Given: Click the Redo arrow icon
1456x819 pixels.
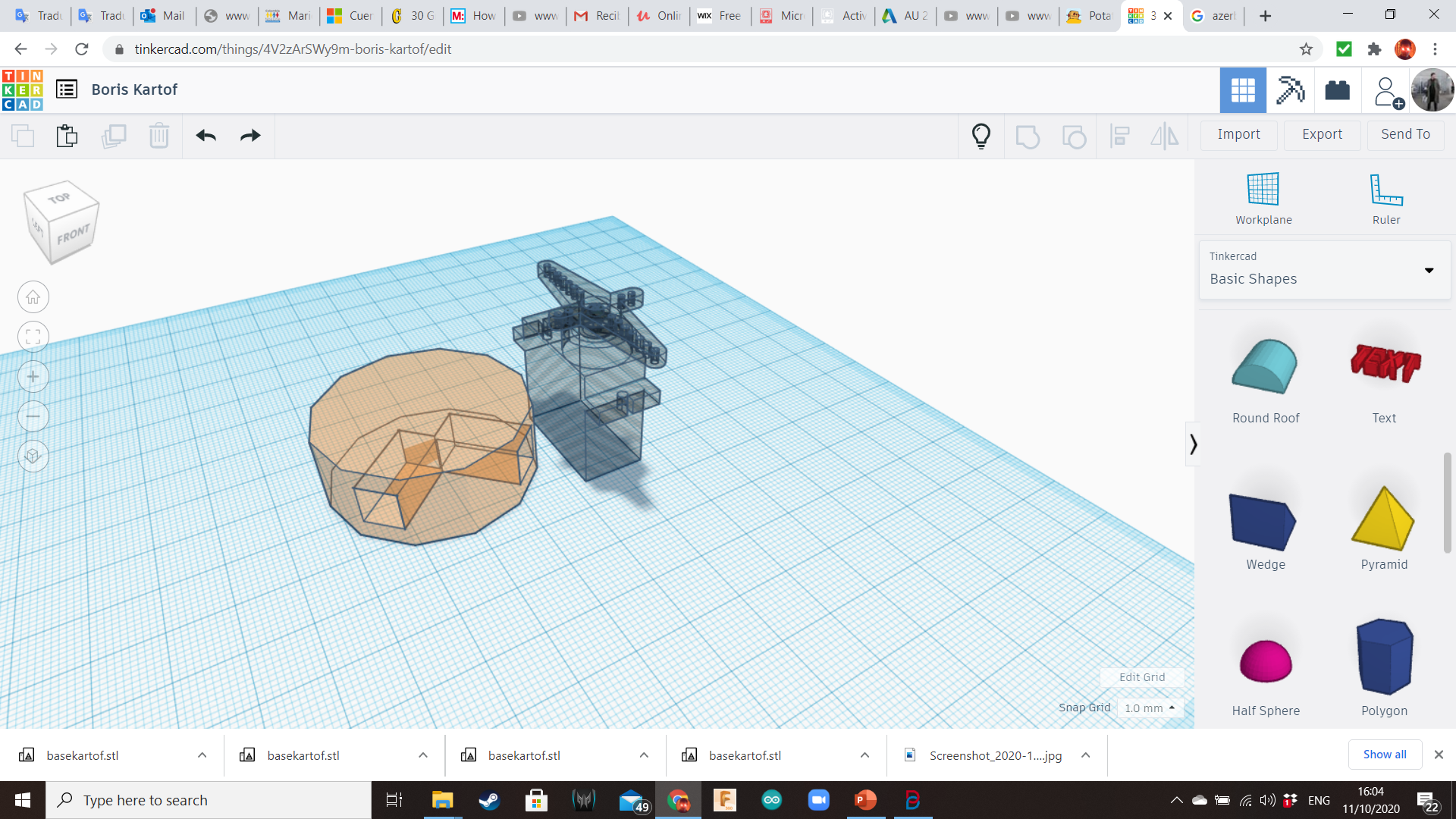Looking at the screenshot, I should (250, 136).
